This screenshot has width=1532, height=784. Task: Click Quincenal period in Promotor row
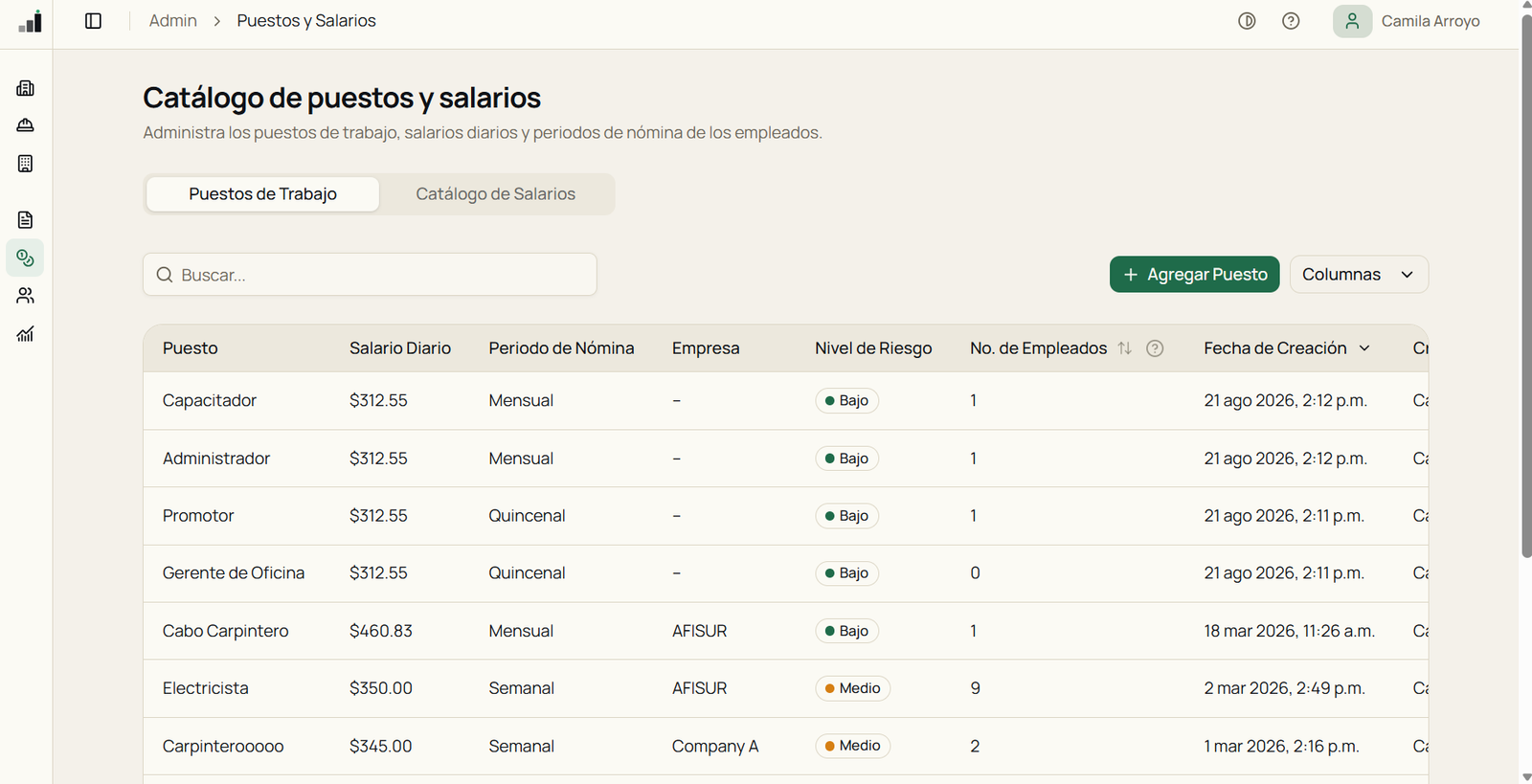point(527,516)
